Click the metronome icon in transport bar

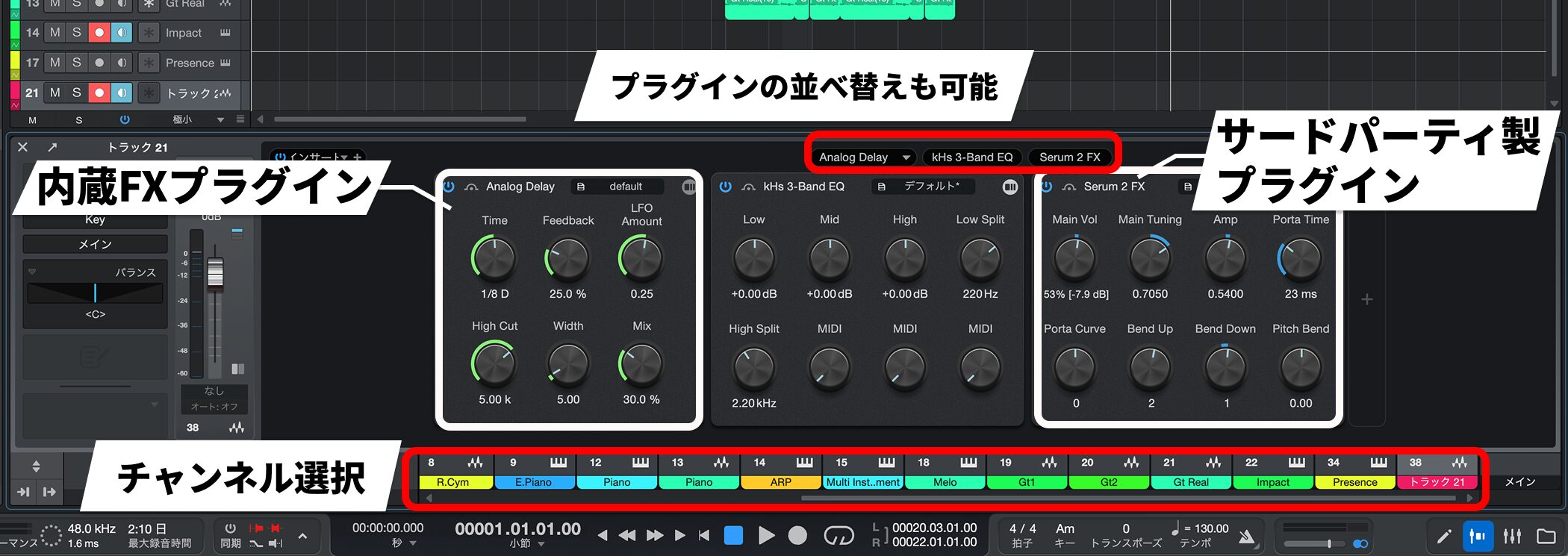1246,536
